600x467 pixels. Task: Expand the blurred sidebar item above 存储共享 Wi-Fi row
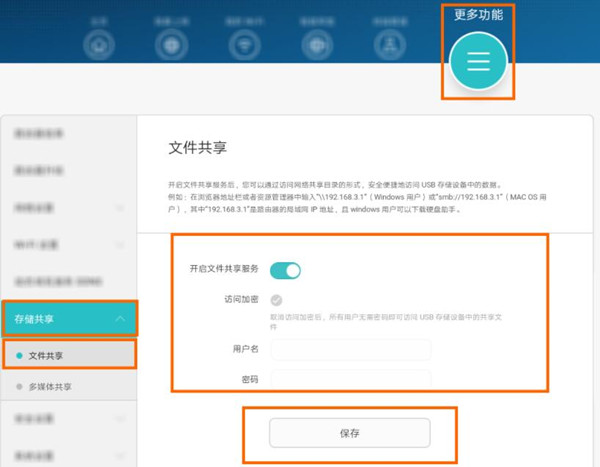tap(120, 245)
